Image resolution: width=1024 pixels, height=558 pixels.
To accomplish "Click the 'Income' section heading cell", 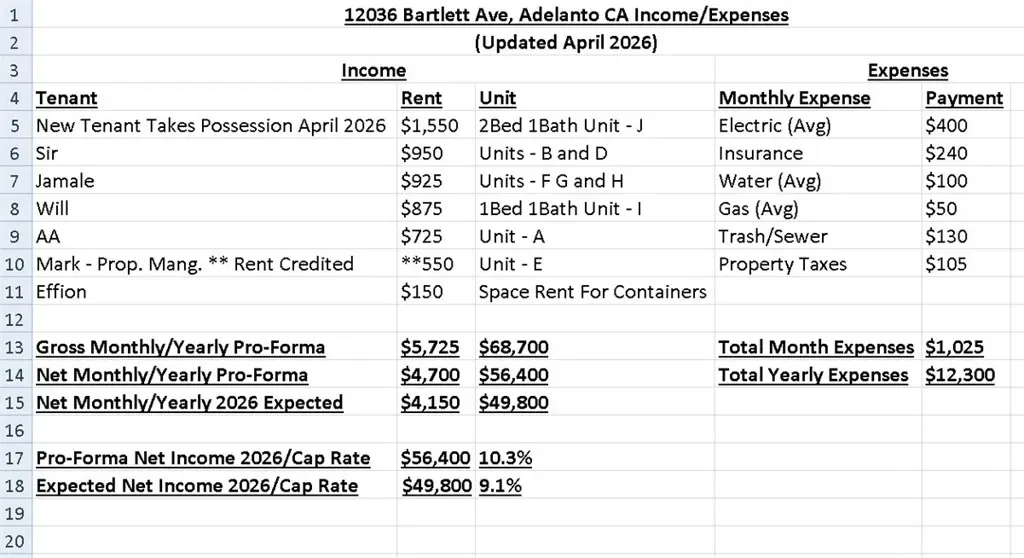I will (373, 71).
